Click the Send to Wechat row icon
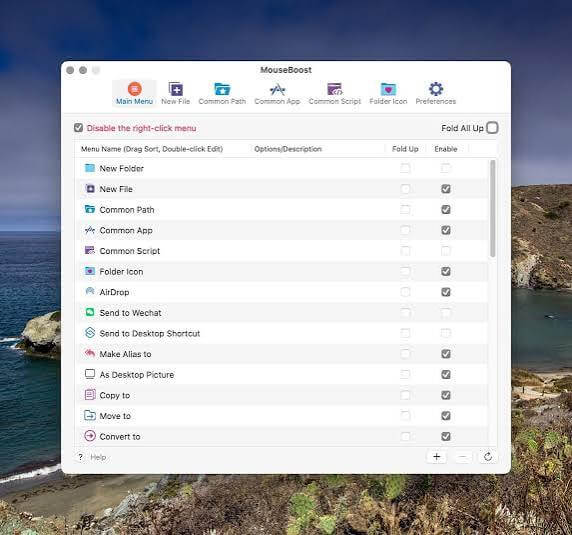The height and width of the screenshot is (535, 572). tap(90, 313)
